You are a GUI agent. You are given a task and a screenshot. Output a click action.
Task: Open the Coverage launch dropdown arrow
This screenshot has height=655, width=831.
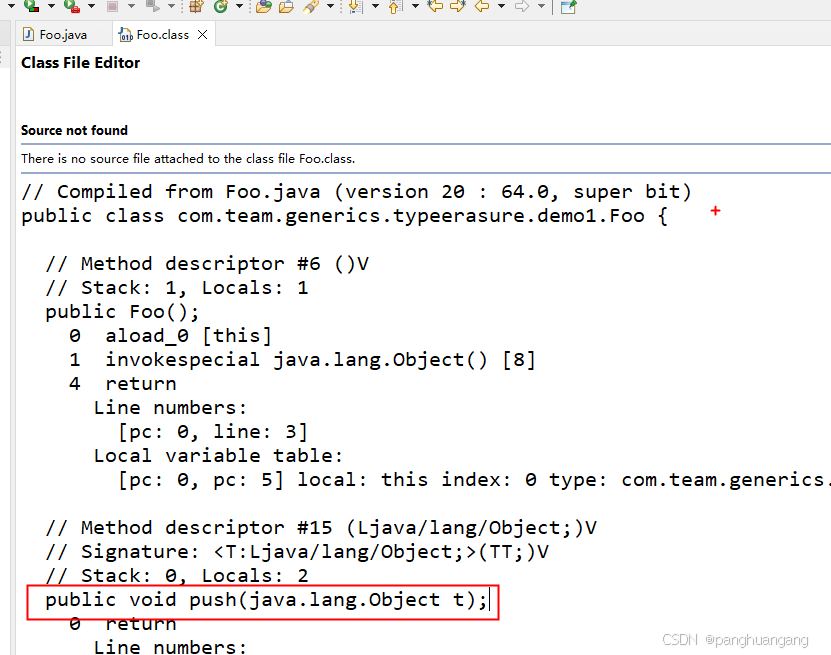coord(51,6)
